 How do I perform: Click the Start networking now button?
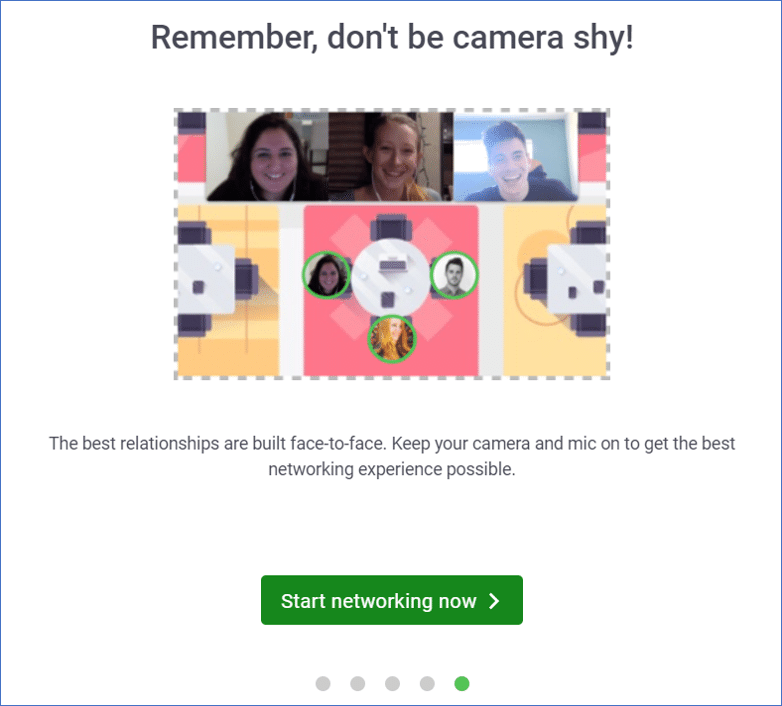(391, 600)
